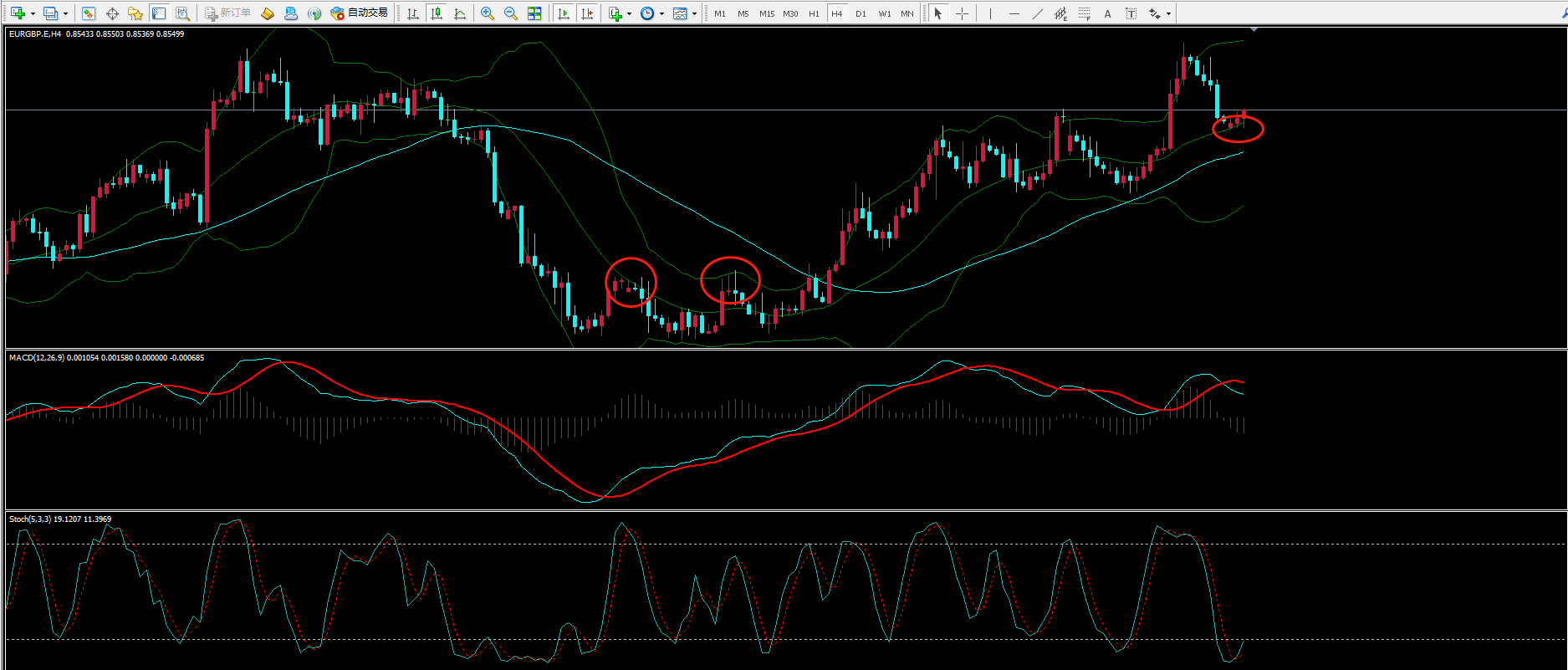Switch to the D1 timeframe
The image size is (1568, 670).
click(x=861, y=13)
